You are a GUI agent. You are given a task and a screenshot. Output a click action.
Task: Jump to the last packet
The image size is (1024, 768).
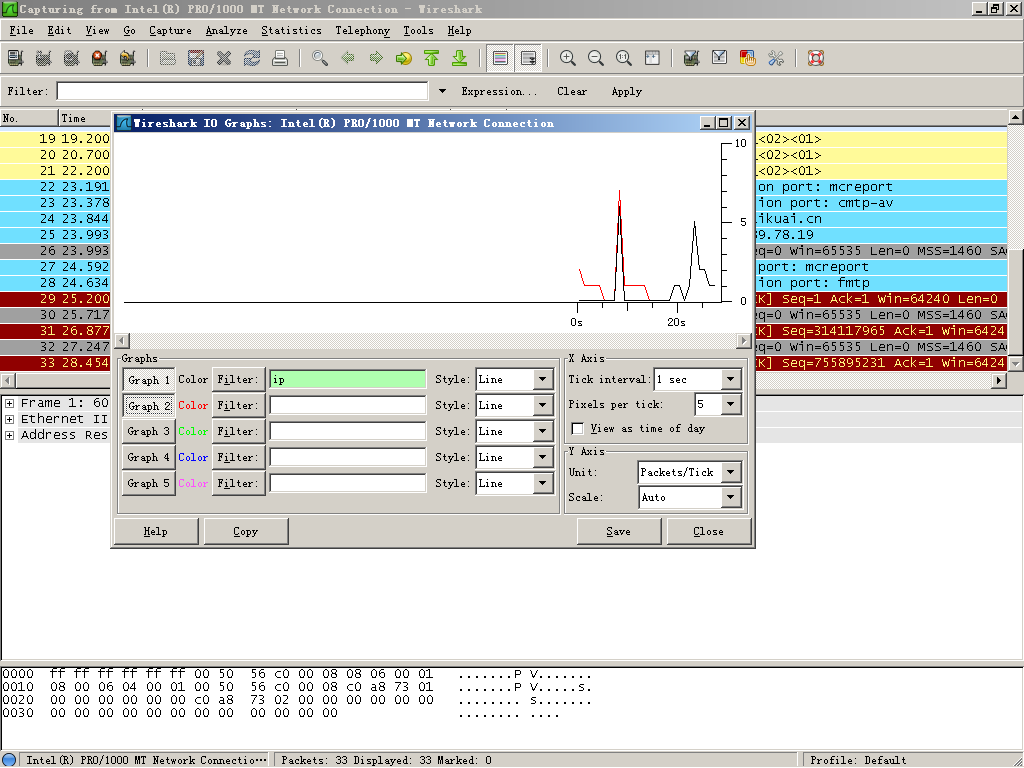tap(460, 58)
